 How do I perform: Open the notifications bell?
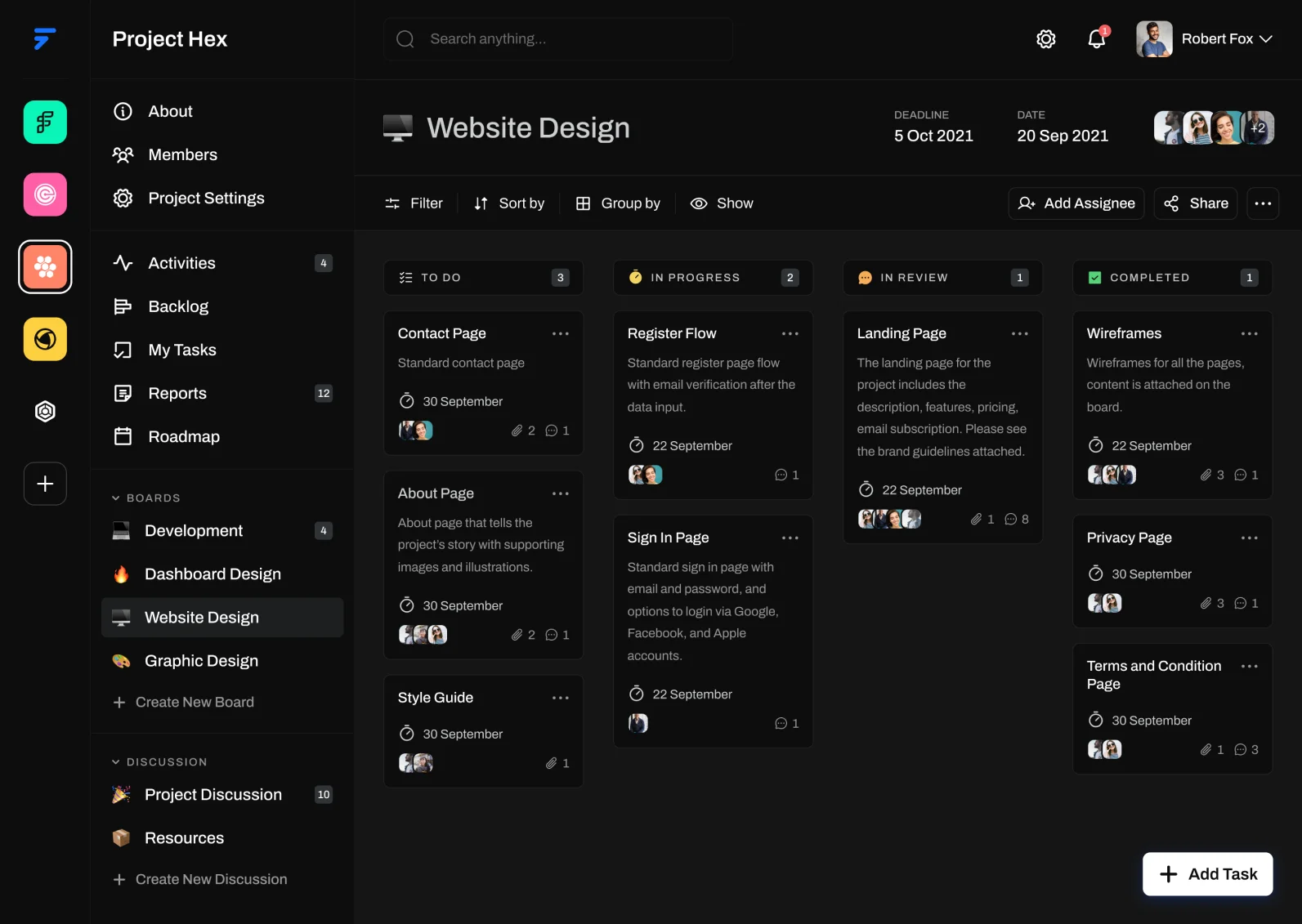coord(1096,39)
